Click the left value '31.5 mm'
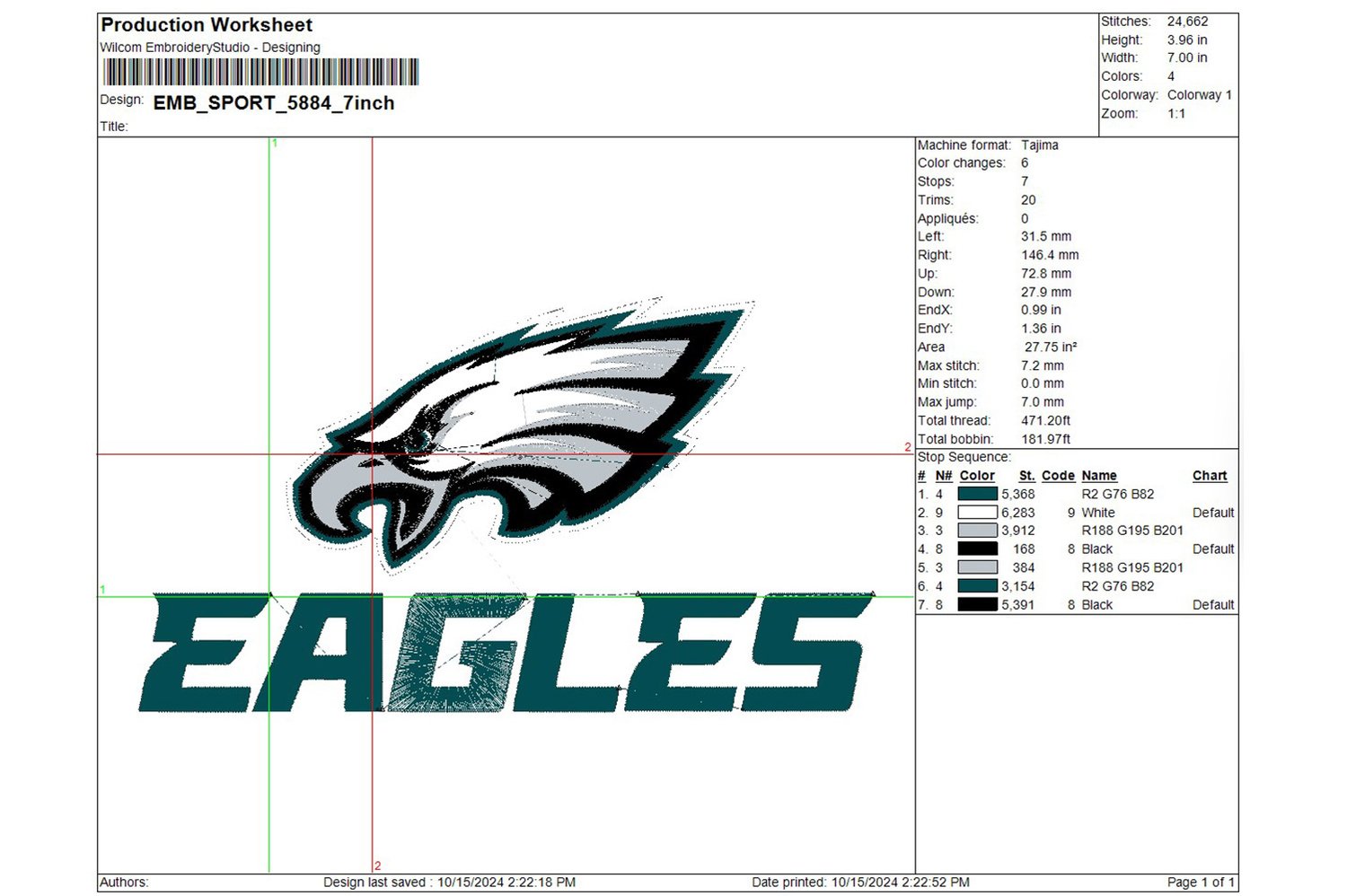This screenshot has height=896, width=1347. click(1046, 237)
